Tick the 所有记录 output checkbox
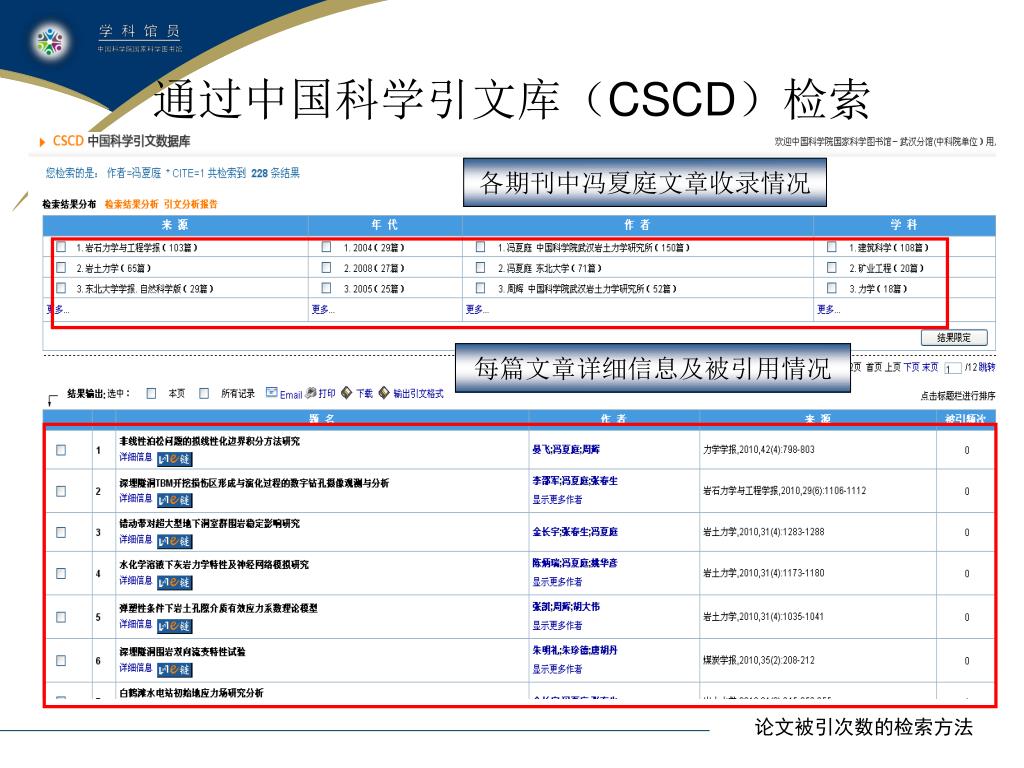 tap(204, 393)
